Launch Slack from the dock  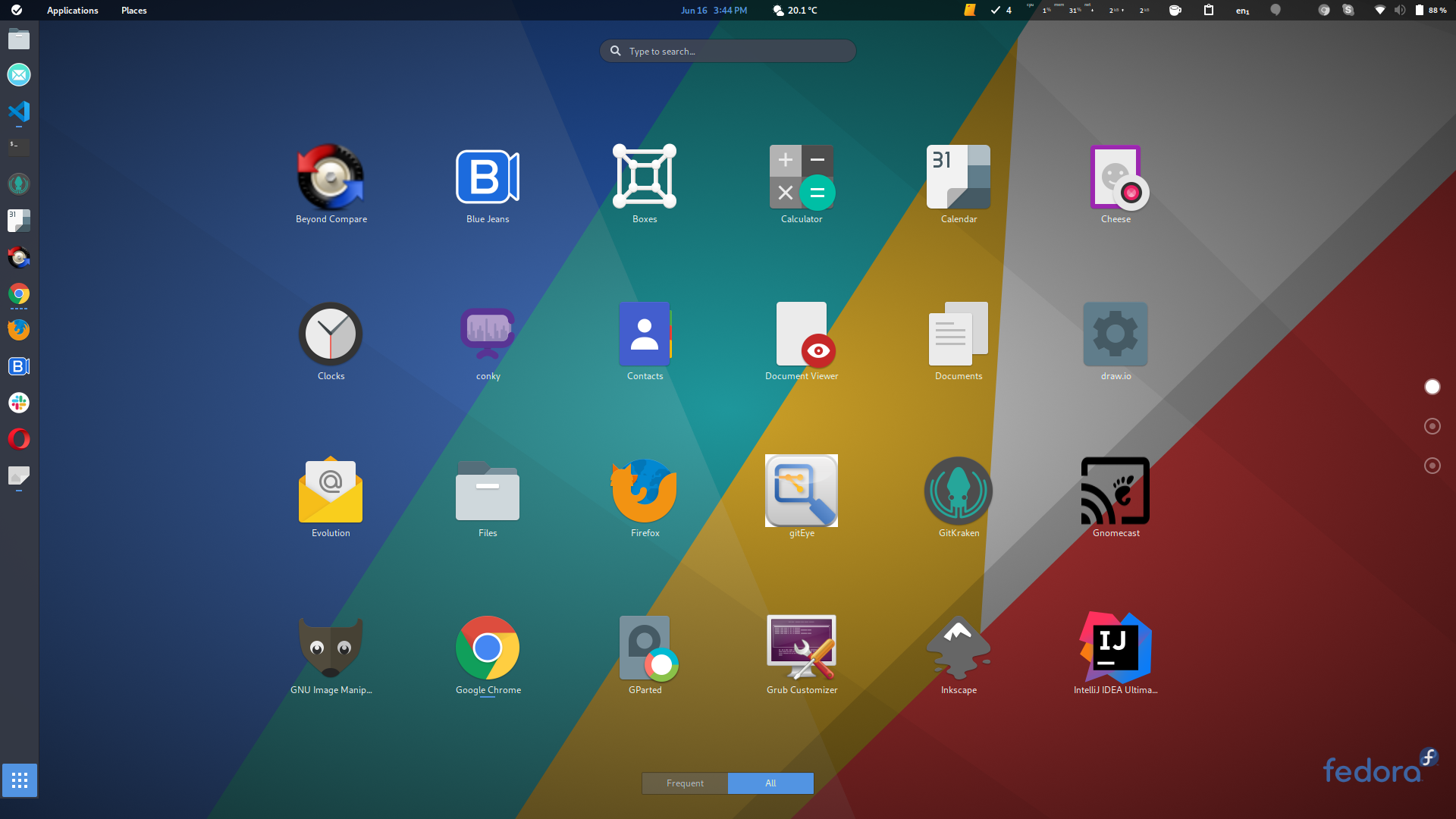pos(19,403)
